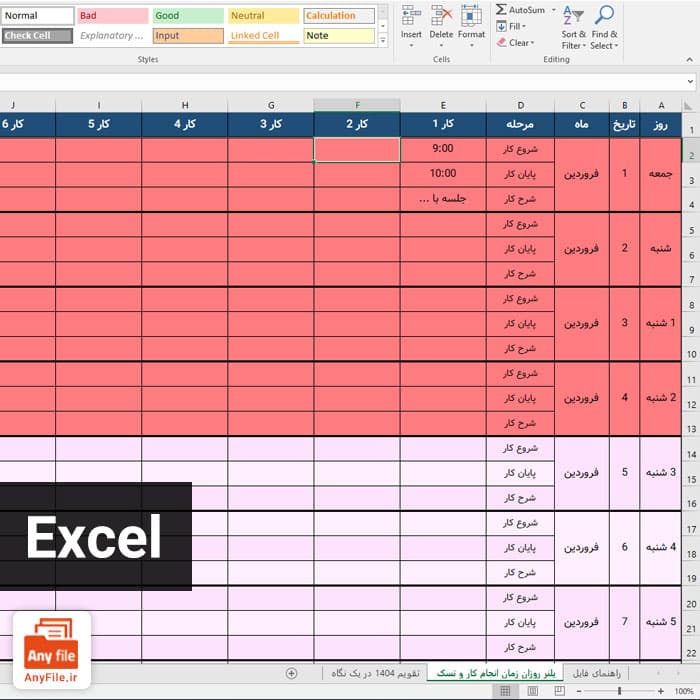Open the راهنمای فایل sheet tab

pyautogui.click(x=596, y=673)
